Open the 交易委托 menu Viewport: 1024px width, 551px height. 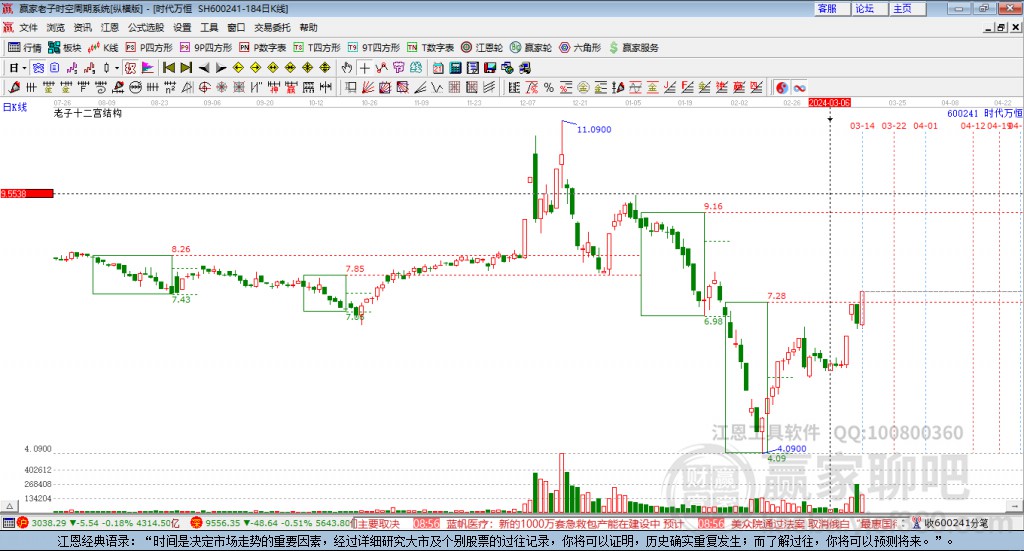(x=272, y=27)
